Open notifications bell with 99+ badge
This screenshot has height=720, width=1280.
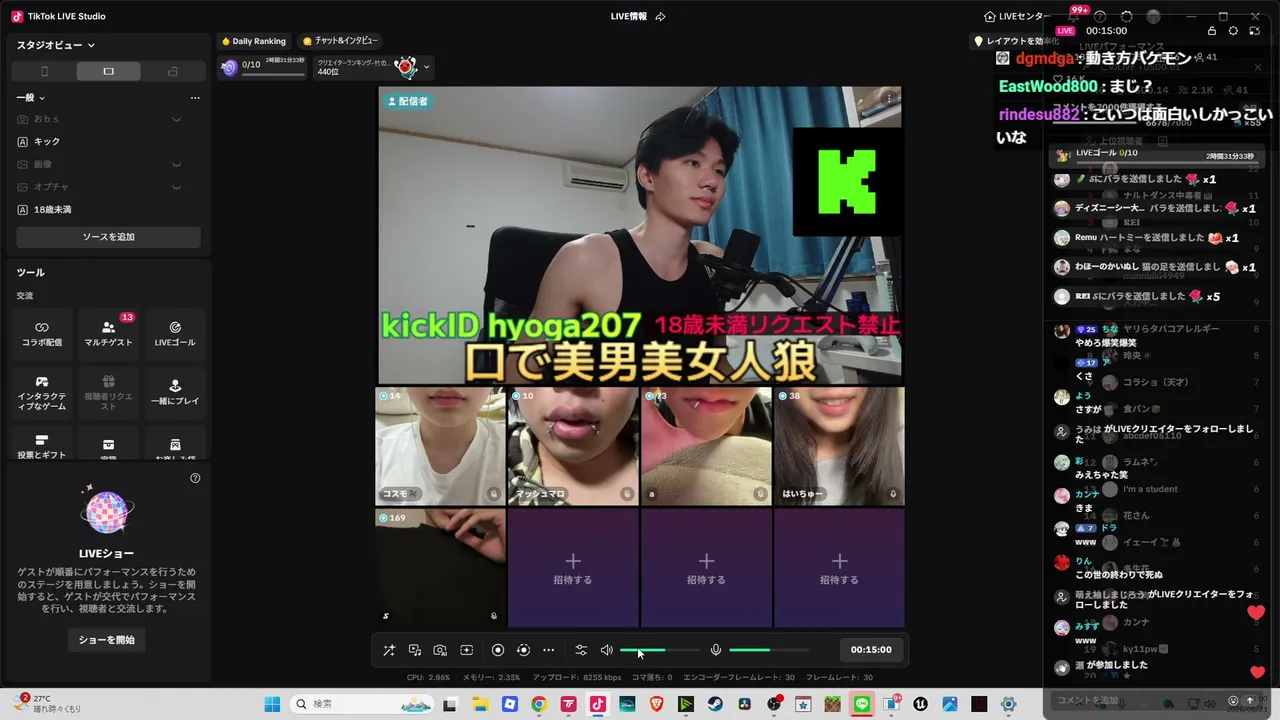point(1074,17)
